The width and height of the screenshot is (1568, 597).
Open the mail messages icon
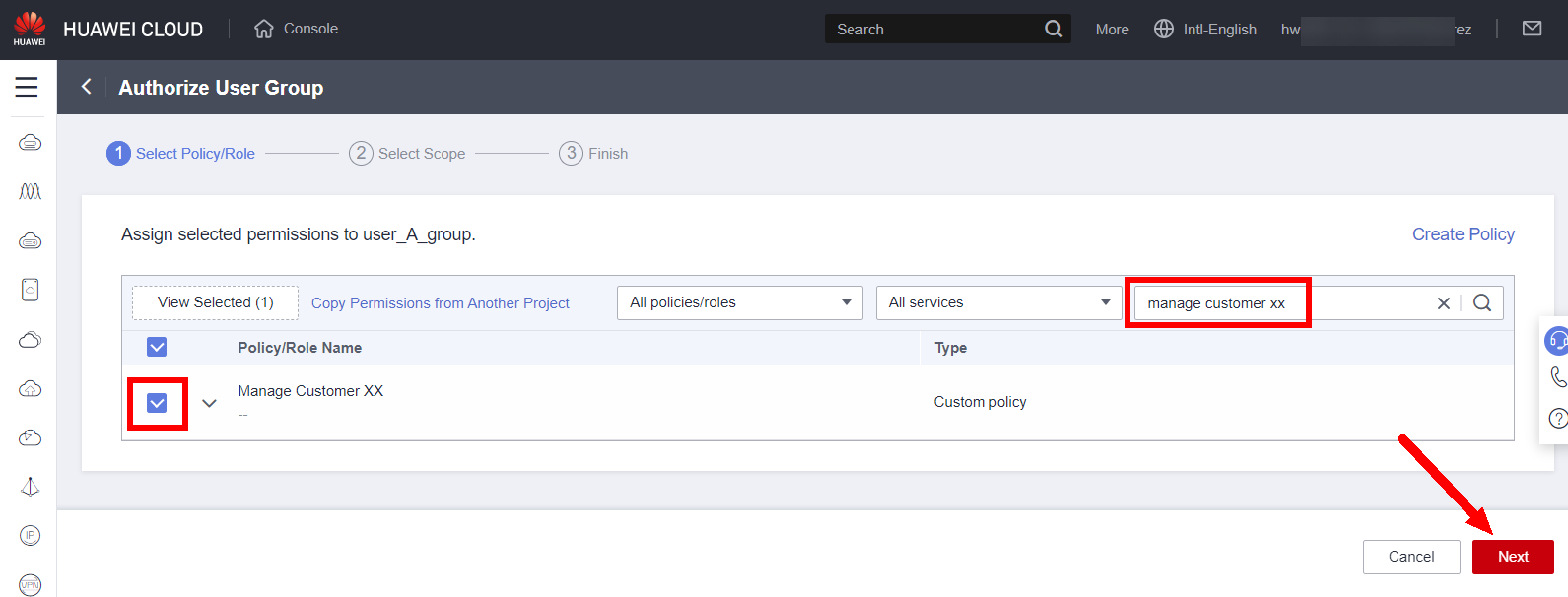pyautogui.click(x=1532, y=29)
